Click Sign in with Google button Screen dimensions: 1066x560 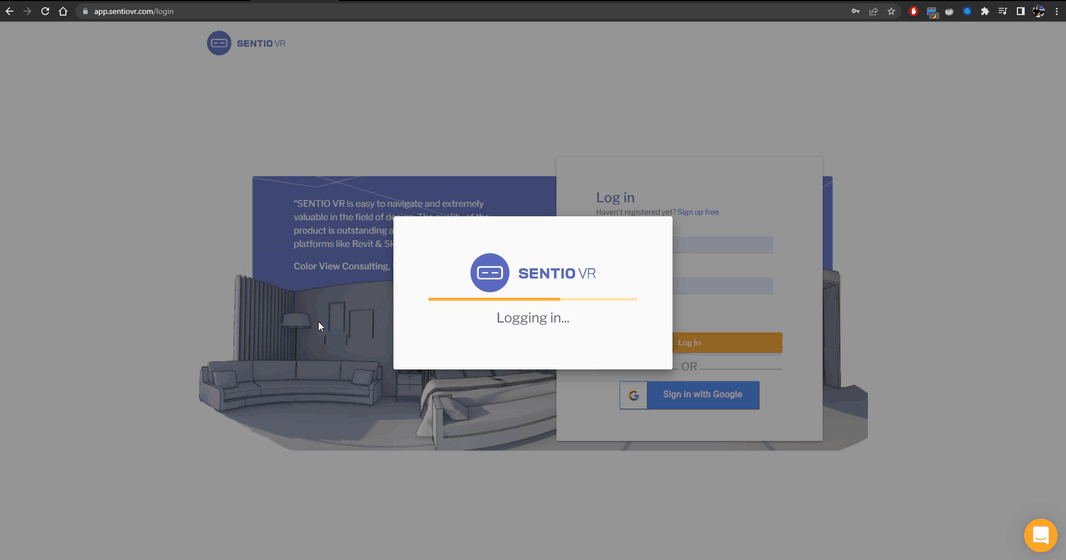pyautogui.click(x=689, y=395)
